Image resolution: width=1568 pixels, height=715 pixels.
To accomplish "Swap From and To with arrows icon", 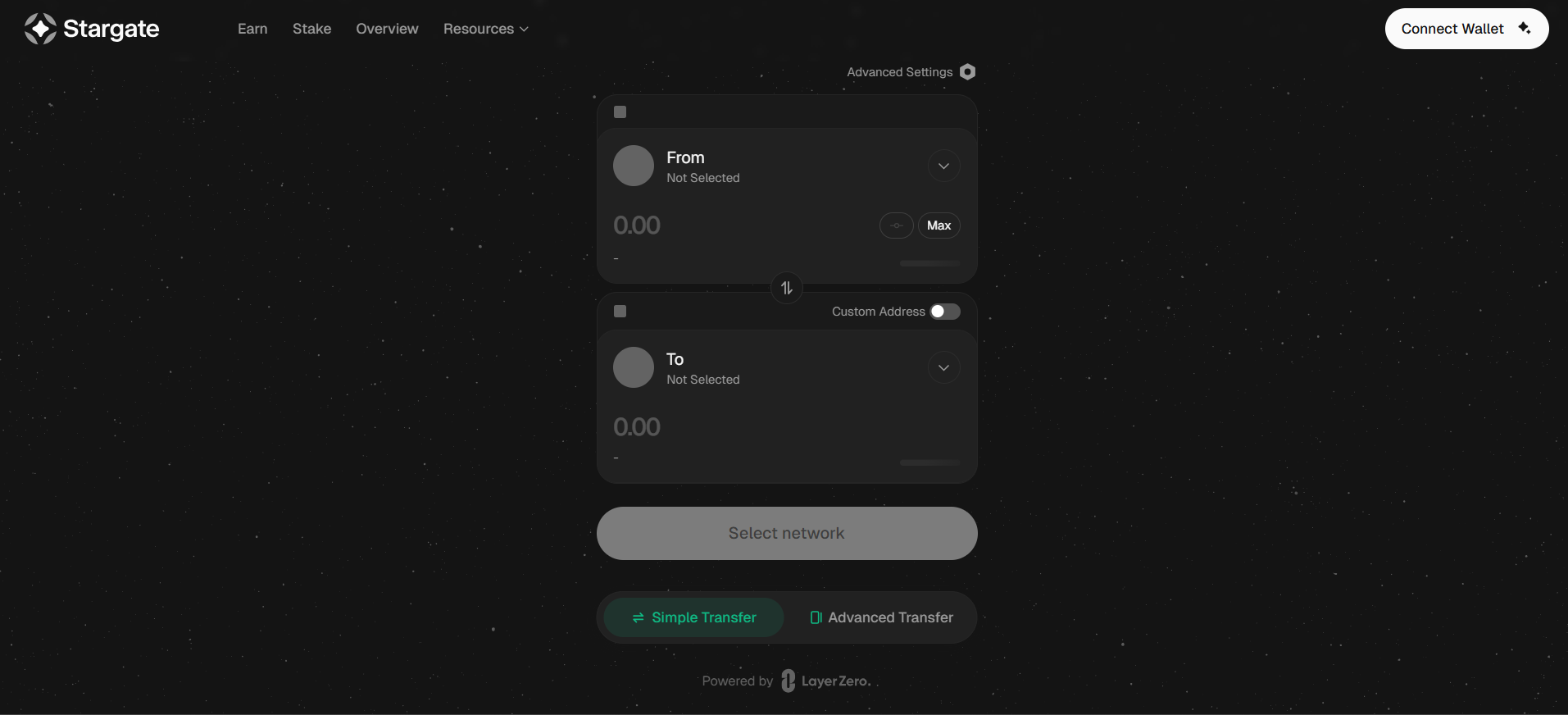I will pyautogui.click(x=787, y=288).
